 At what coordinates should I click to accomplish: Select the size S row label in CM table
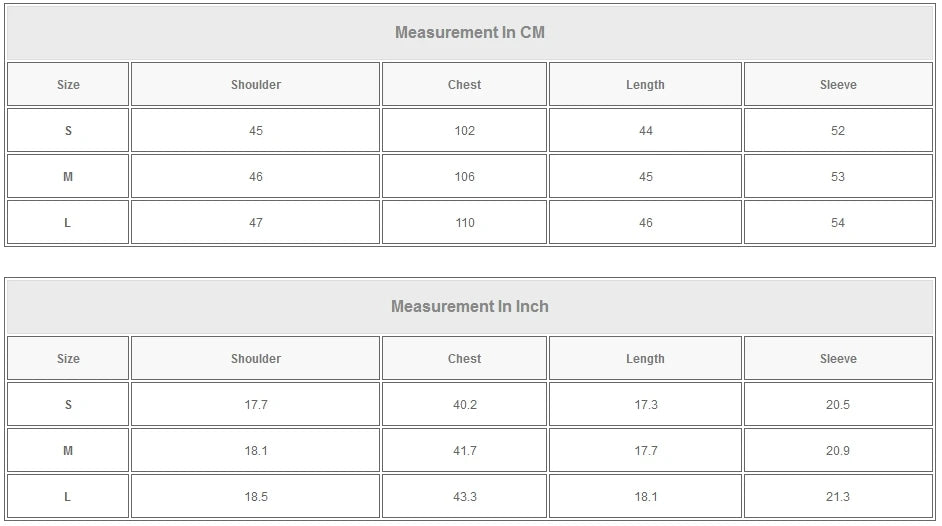[68, 131]
